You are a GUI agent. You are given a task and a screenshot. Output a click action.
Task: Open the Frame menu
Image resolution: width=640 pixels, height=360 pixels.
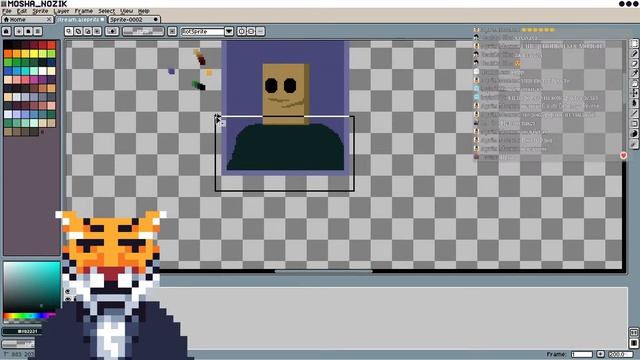pyautogui.click(x=84, y=11)
